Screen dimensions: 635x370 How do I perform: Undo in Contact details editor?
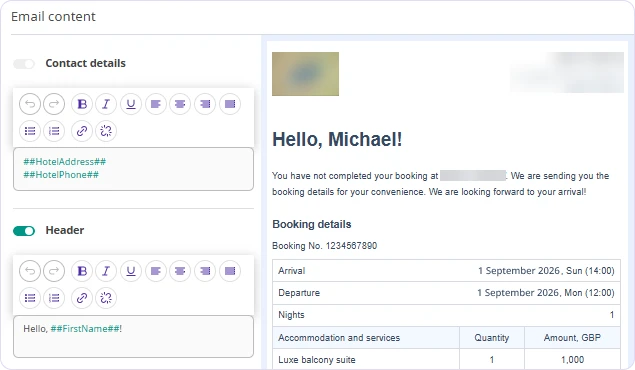[x=30, y=104]
